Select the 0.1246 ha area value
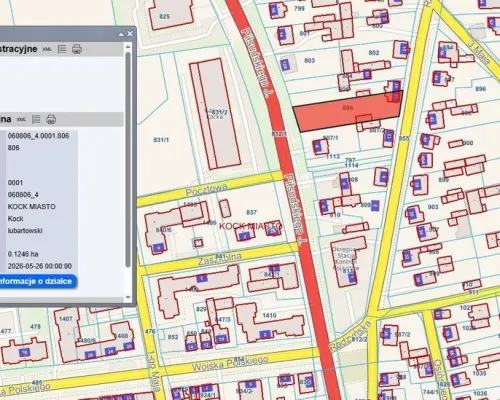Screen dimensions: 500x400 coord(23,254)
